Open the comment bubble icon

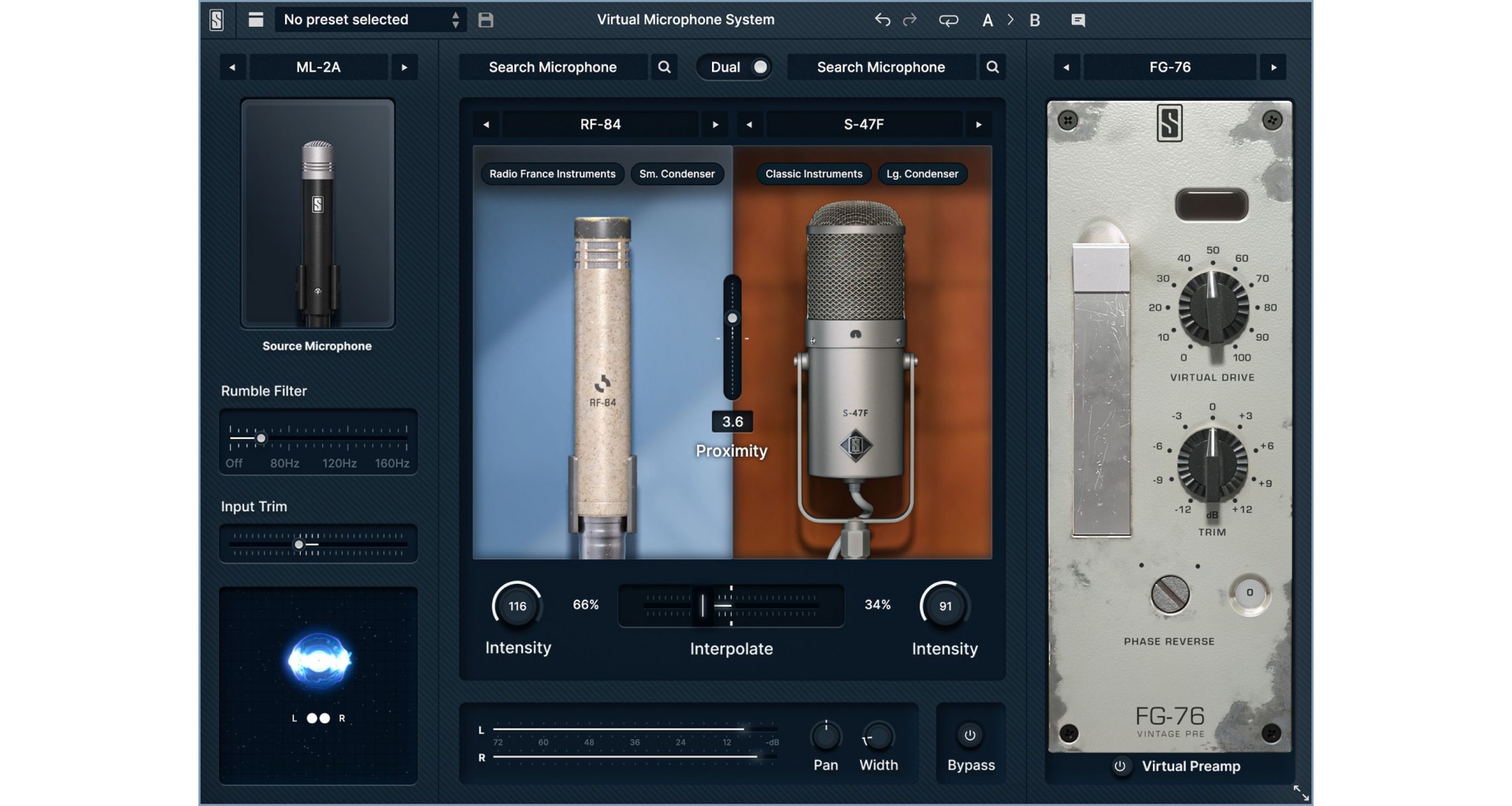point(1078,20)
